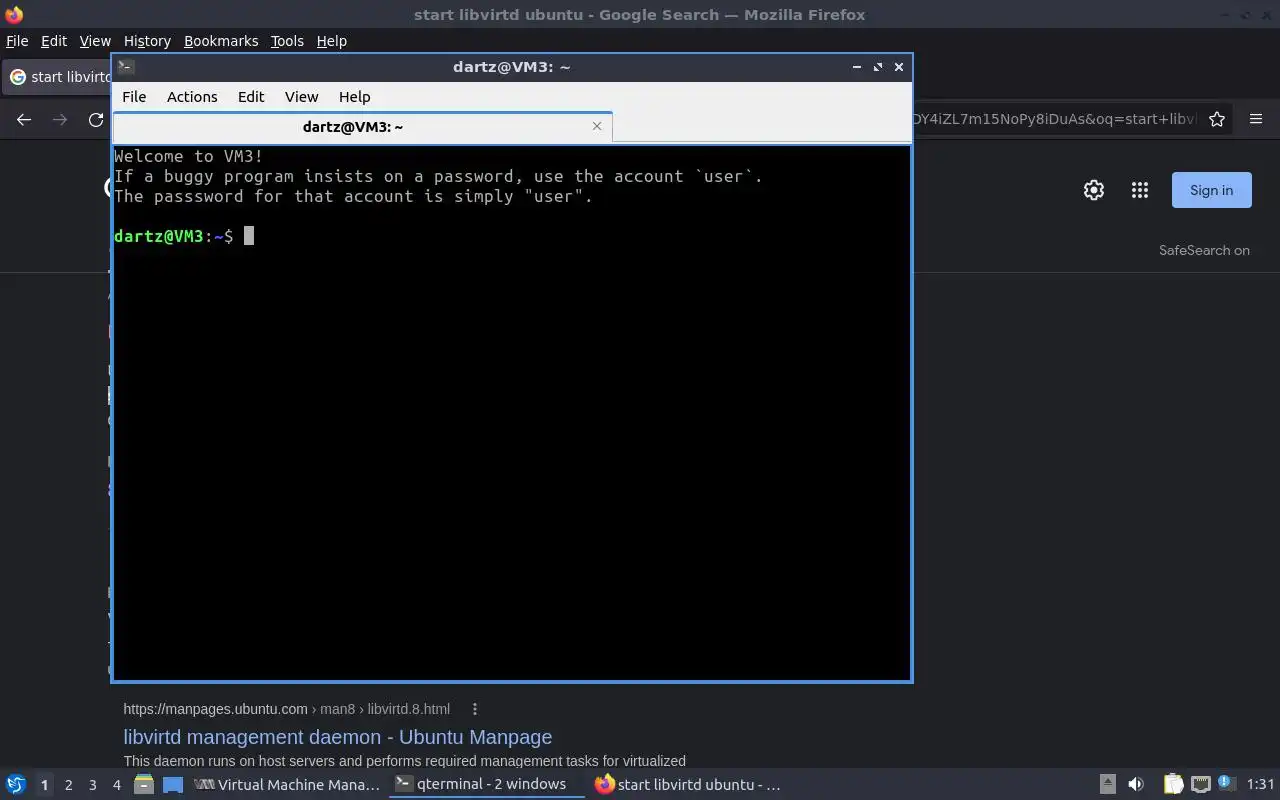Go back in Firefox

pyautogui.click(x=24, y=119)
